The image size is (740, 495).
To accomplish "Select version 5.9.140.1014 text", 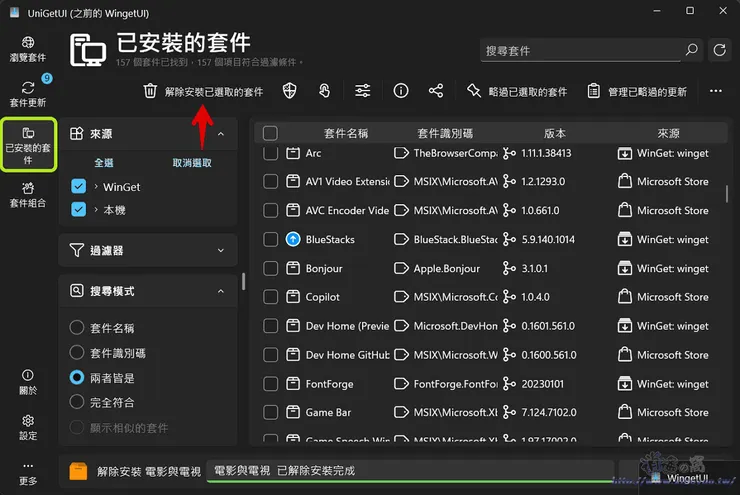I will pyautogui.click(x=548, y=239).
